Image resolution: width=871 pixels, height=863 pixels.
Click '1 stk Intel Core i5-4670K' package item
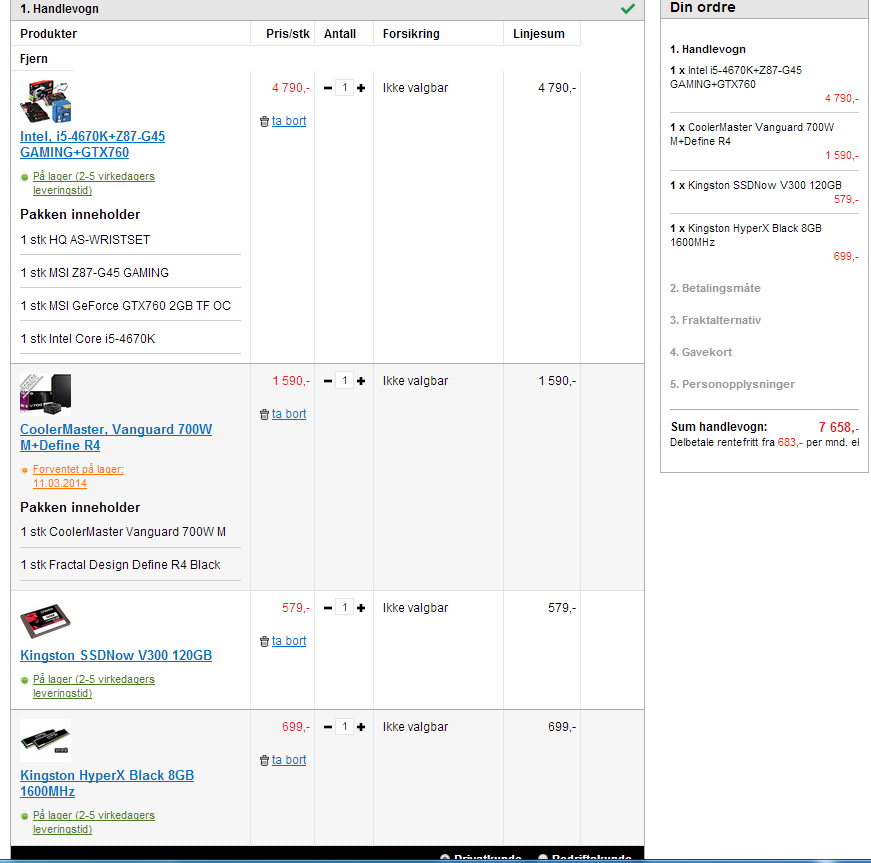click(88, 339)
